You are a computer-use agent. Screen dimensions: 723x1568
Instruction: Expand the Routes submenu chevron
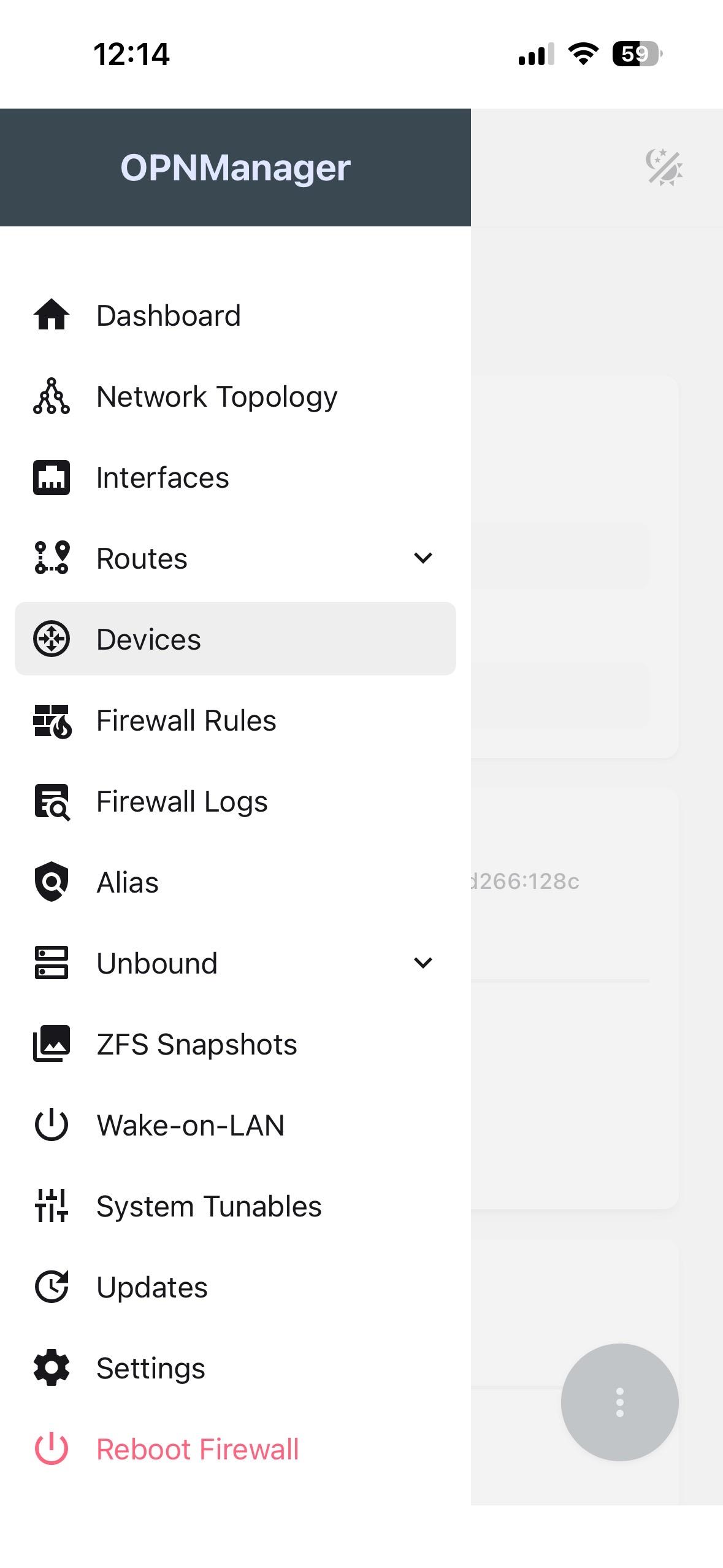tap(423, 558)
